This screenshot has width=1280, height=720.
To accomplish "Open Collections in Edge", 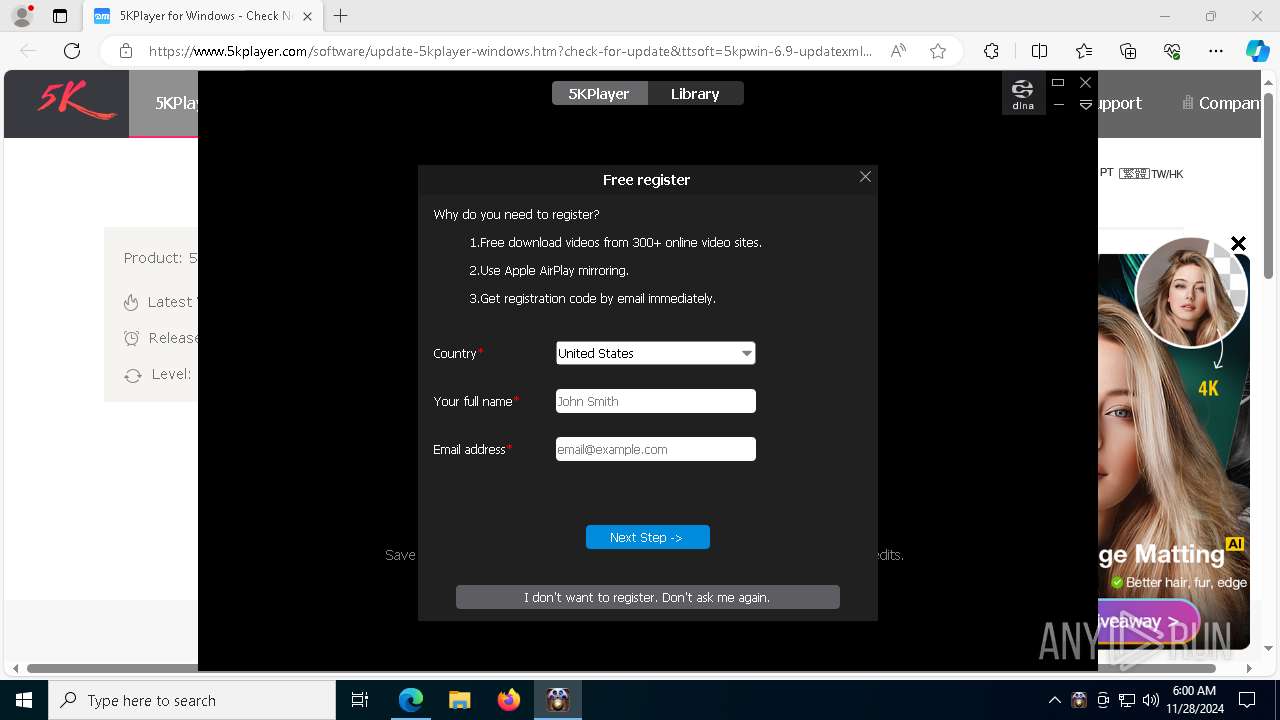I will [x=1128, y=51].
